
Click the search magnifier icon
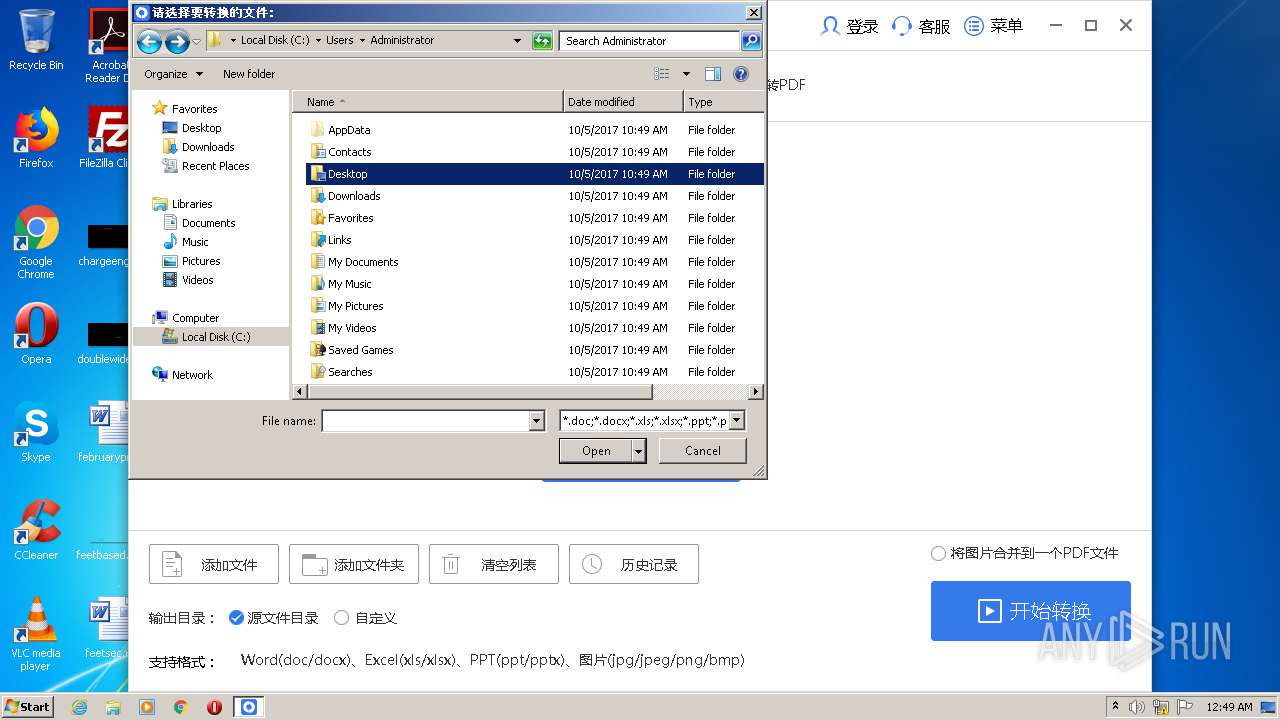[751, 41]
